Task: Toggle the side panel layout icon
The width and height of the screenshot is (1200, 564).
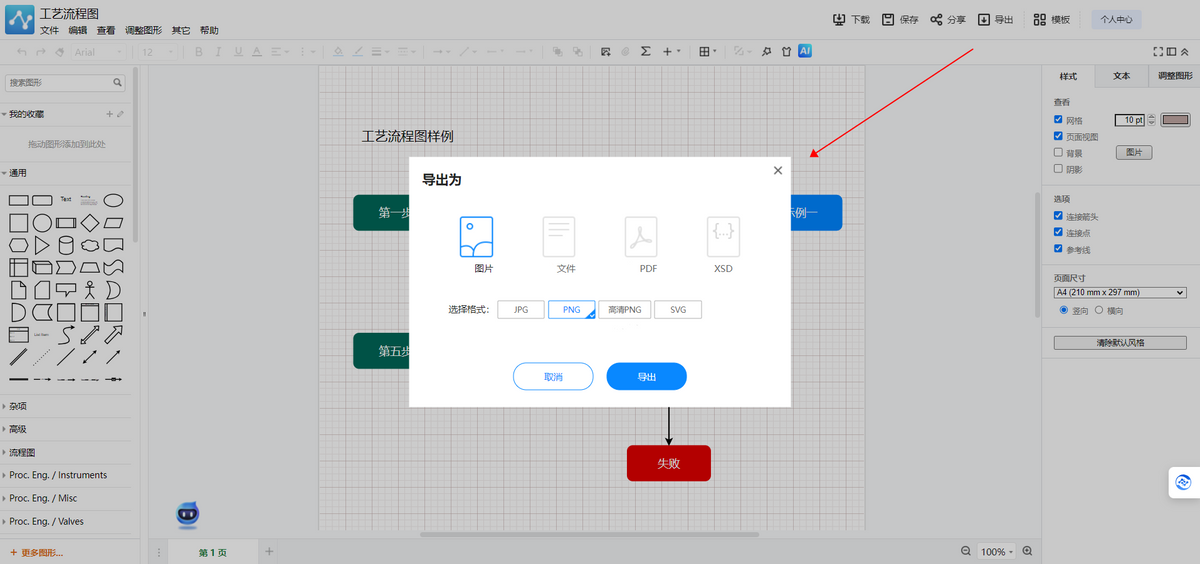Action: [x=1171, y=51]
